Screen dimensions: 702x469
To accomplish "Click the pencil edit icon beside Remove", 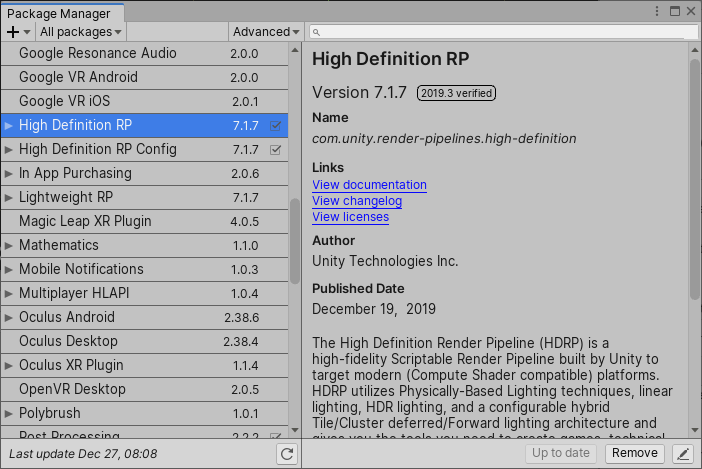I will 683,454.
